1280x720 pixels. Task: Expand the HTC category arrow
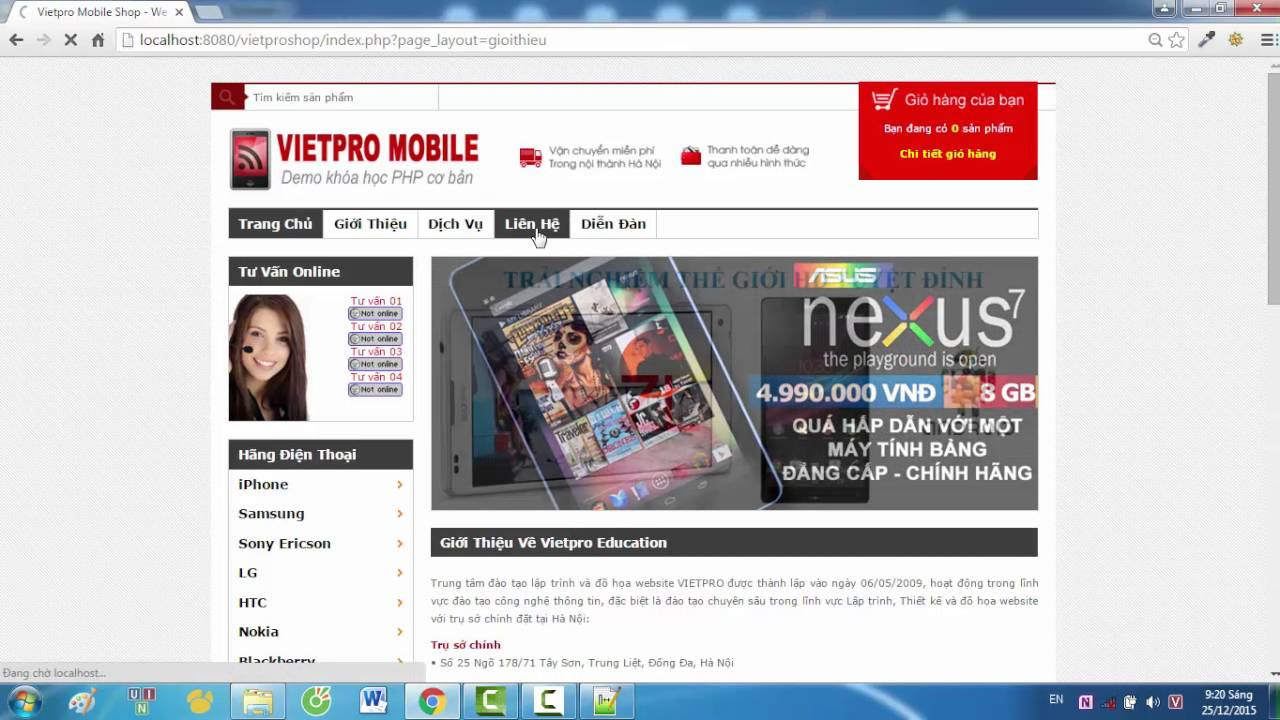399,603
